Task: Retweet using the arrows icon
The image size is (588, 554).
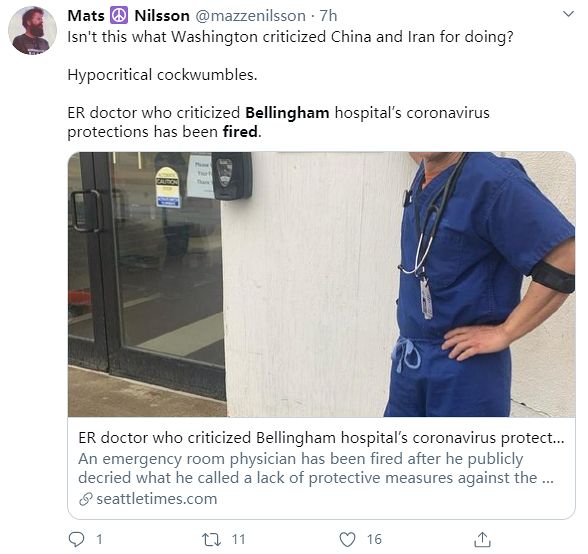Action: click(x=210, y=539)
